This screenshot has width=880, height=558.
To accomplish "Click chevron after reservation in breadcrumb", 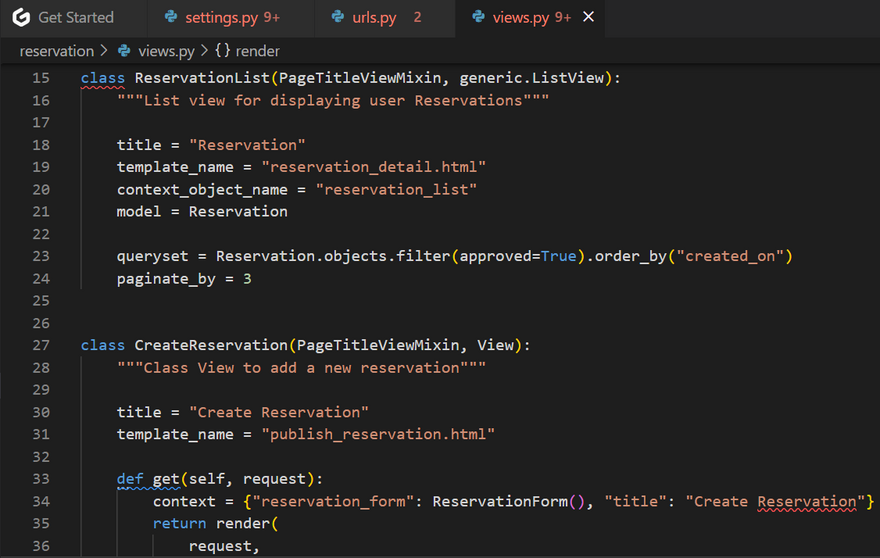I will [103, 51].
